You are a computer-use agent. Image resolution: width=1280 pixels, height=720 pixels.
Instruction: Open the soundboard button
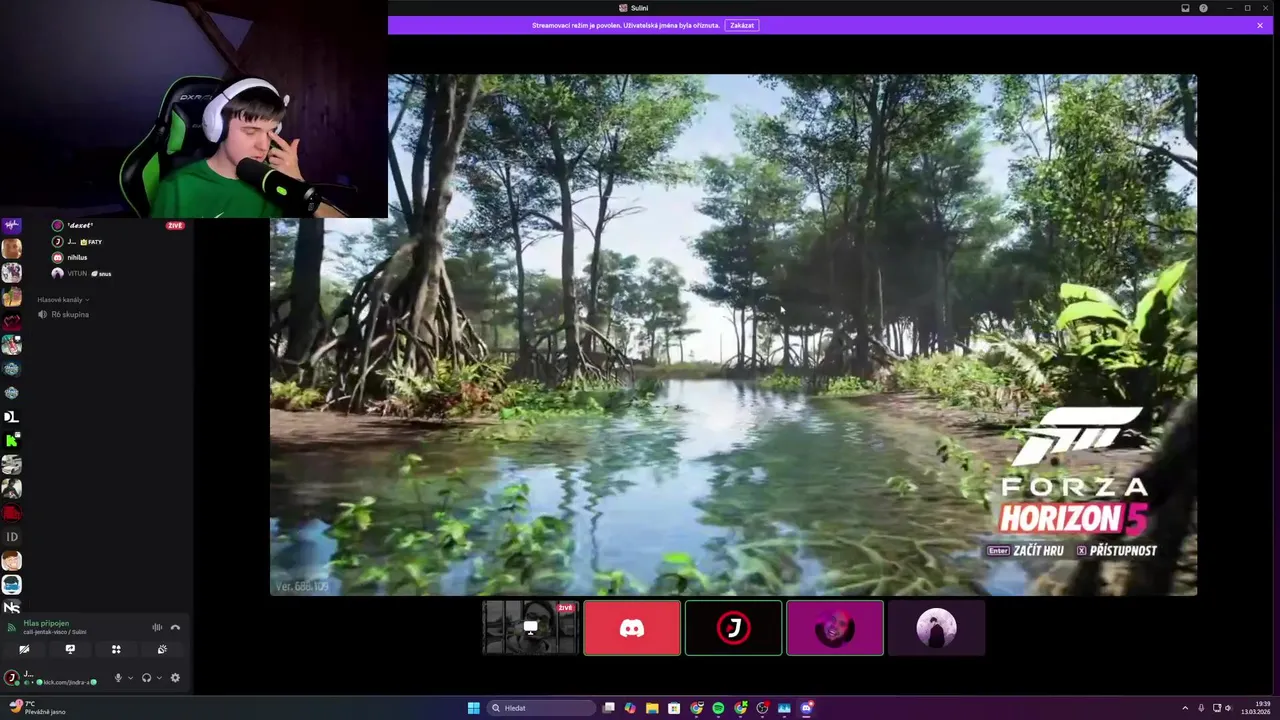(162, 649)
